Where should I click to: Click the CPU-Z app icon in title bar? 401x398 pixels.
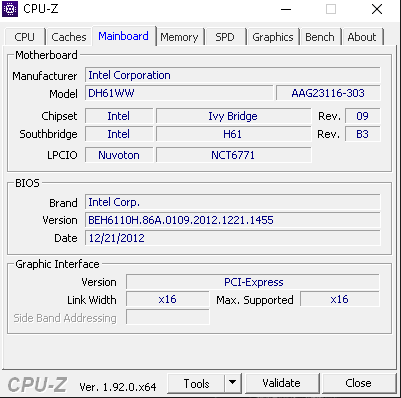point(10,9)
